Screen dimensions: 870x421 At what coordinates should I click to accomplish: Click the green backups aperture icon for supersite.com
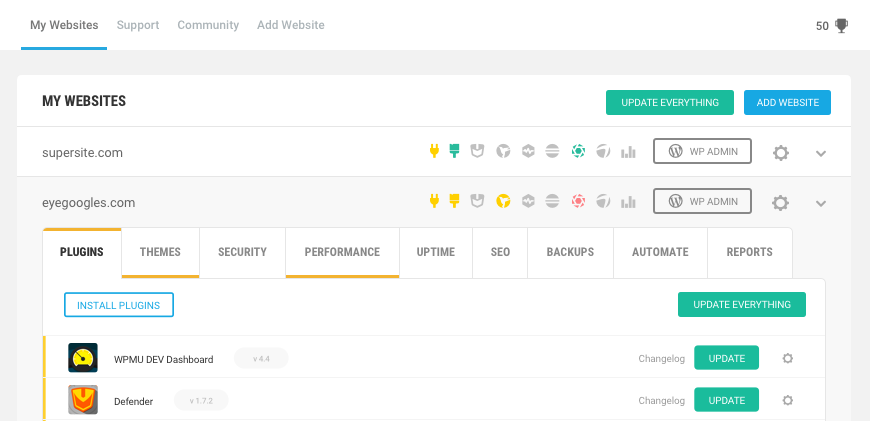point(579,151)
